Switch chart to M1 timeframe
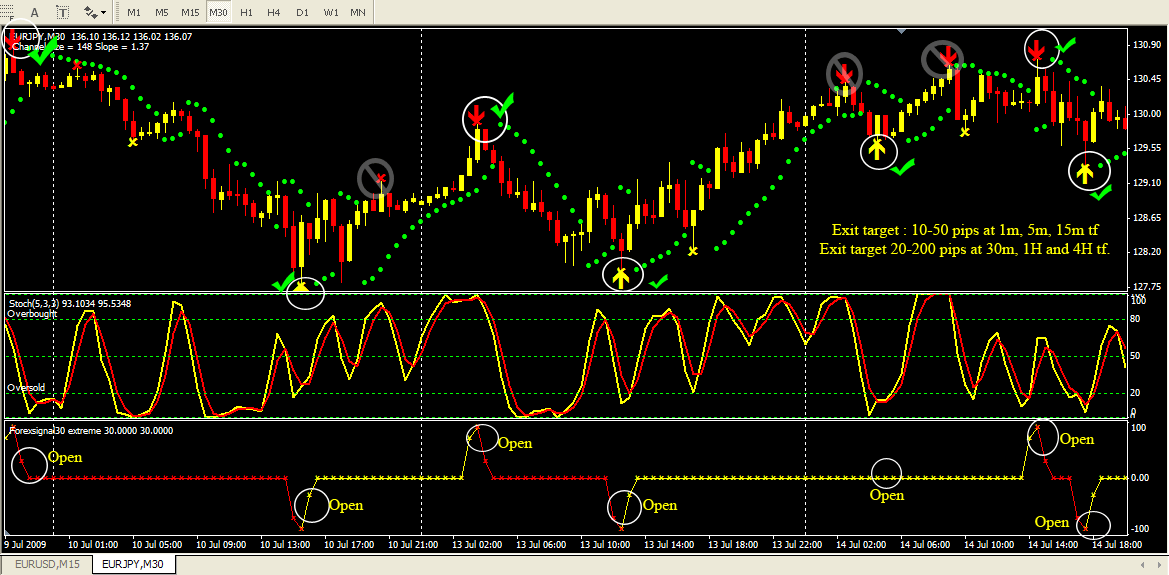 point(134,12)
